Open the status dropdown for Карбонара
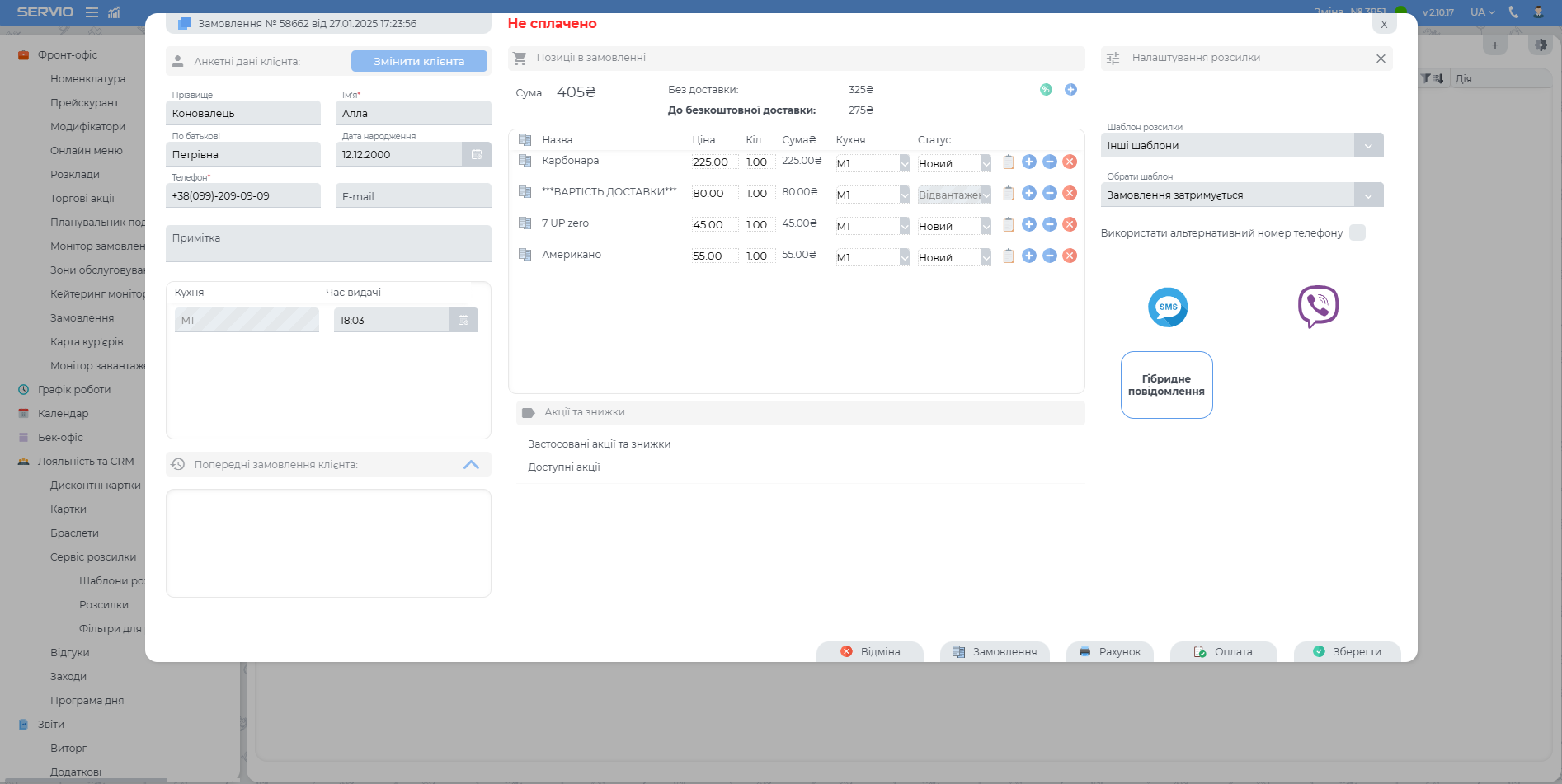This screenshot has height=784, width=1562. (x=986, y=164)
